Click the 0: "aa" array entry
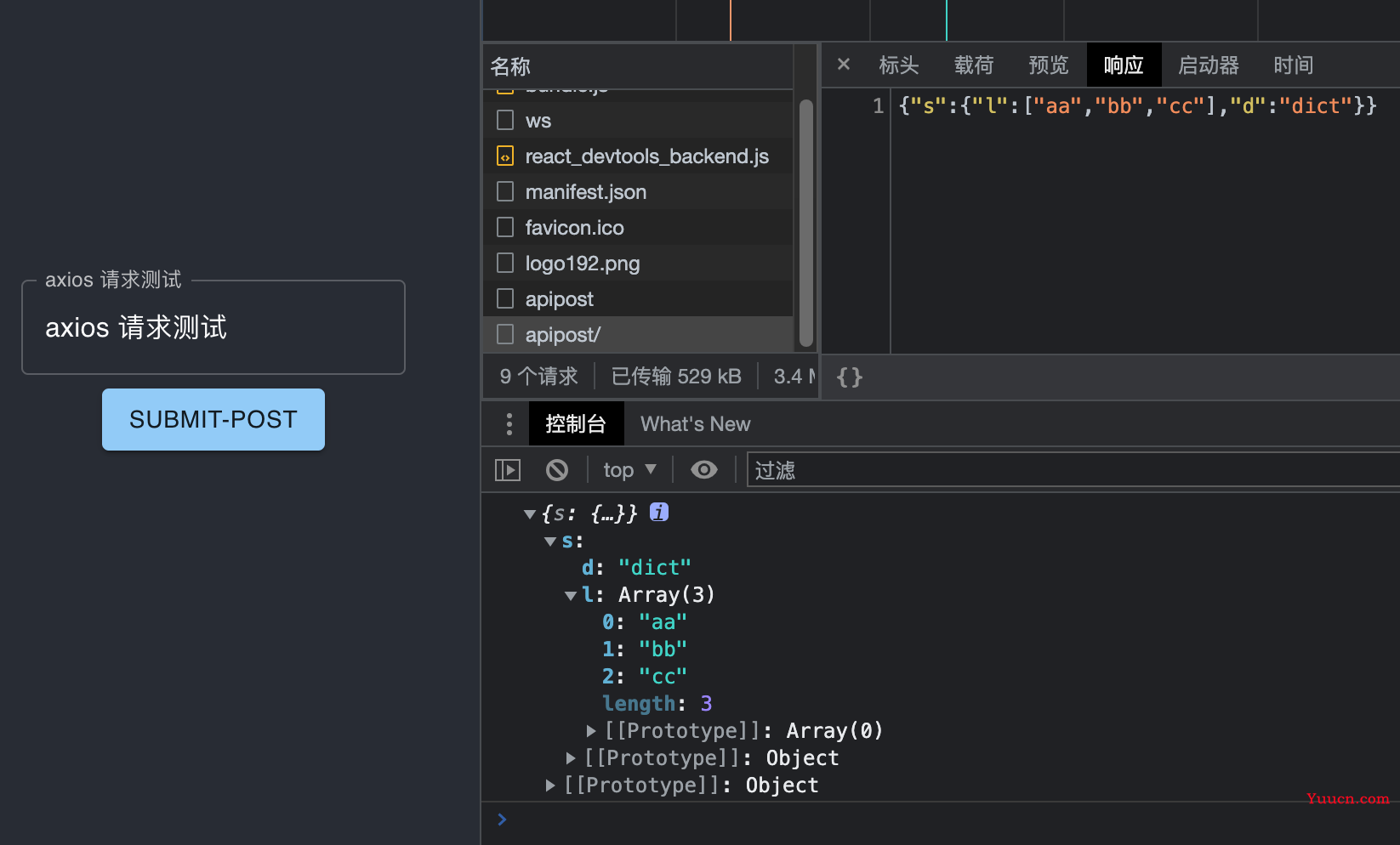 (645, 622)
